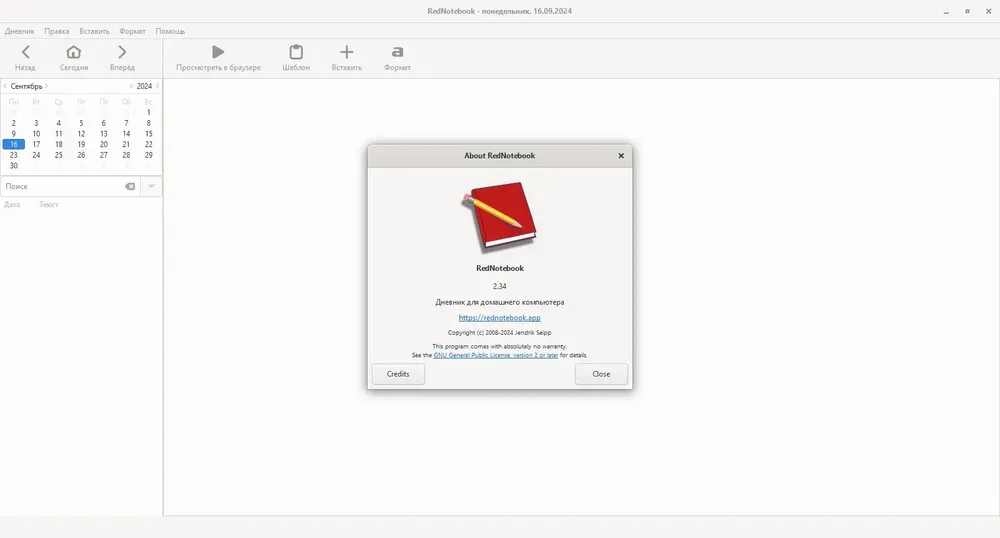The width and height of the screenshot is (1000, 538).
Task: Go to previous year before 2024
Action: pos(131,86)
